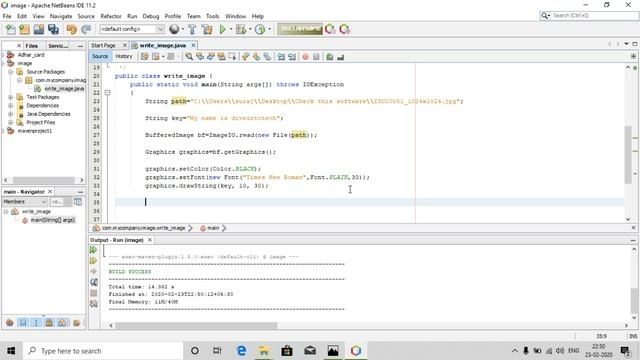This screenshot has width=640, height=360.
Task: Click the Find Selection magnifier in editor toolbar
Action: tap(189, 57)
